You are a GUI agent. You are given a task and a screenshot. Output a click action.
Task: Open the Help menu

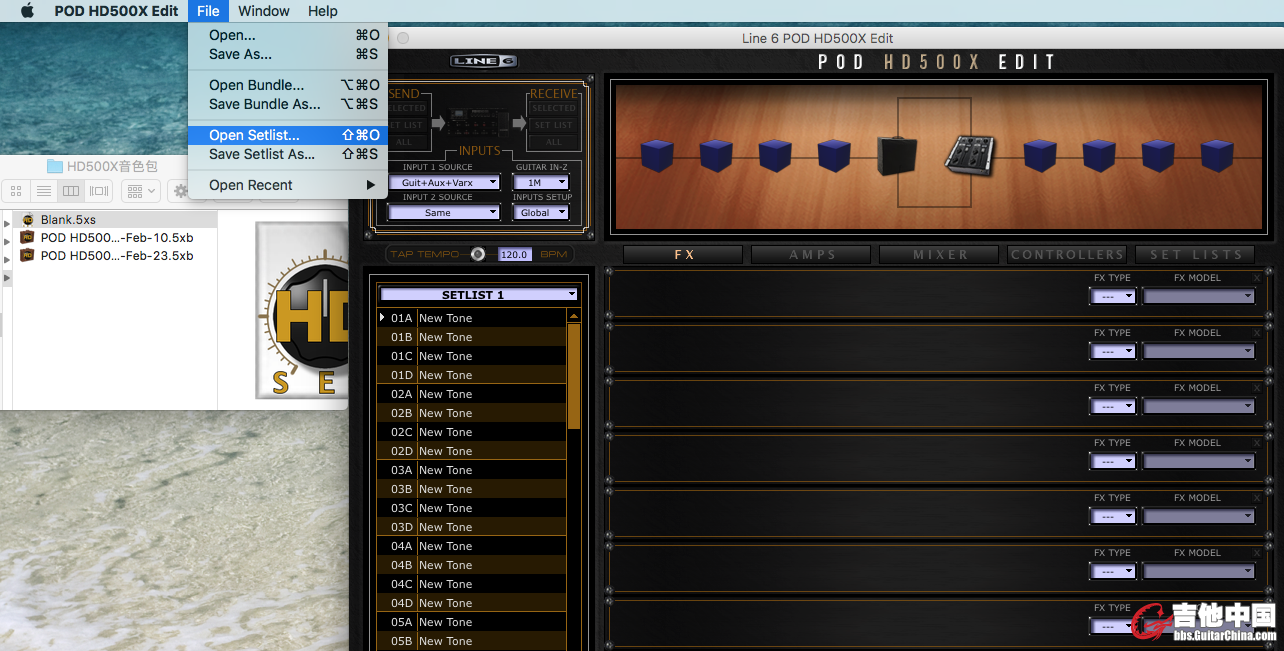pos(323,11)
